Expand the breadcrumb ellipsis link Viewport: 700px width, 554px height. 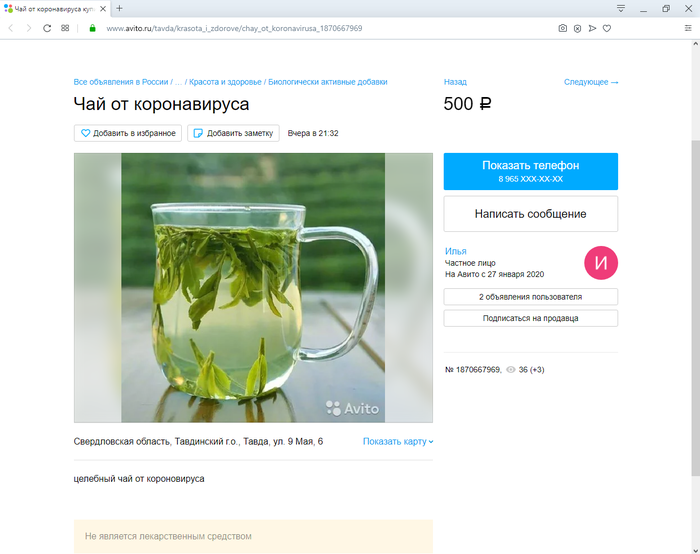tap(181, 82)
